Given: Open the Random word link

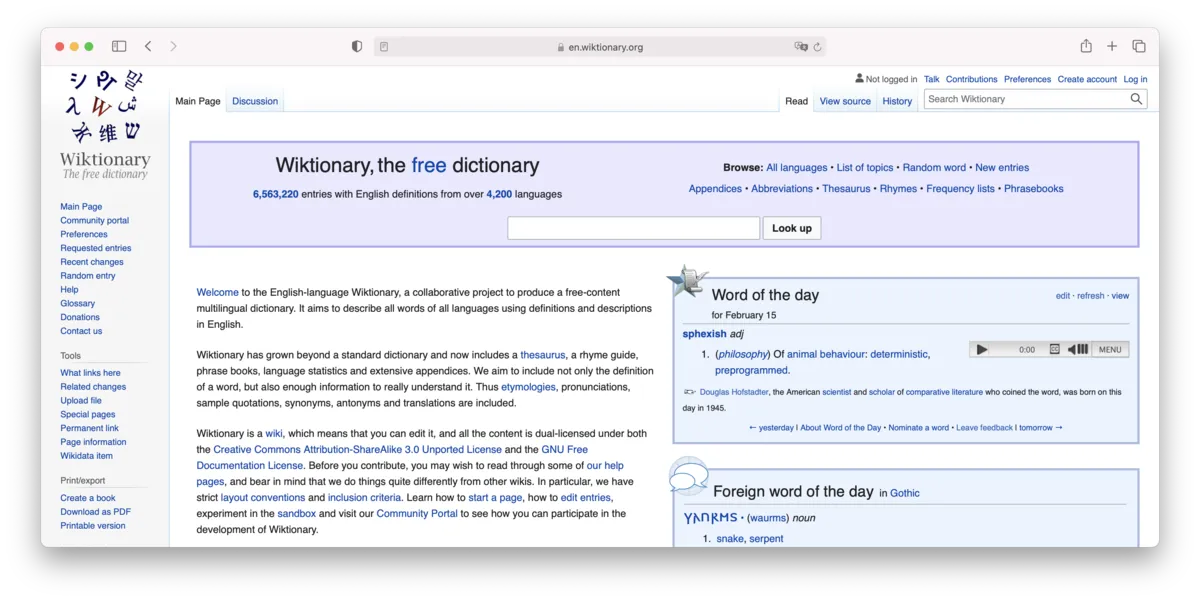Looking at the screenshot, I should click(934, 168).
